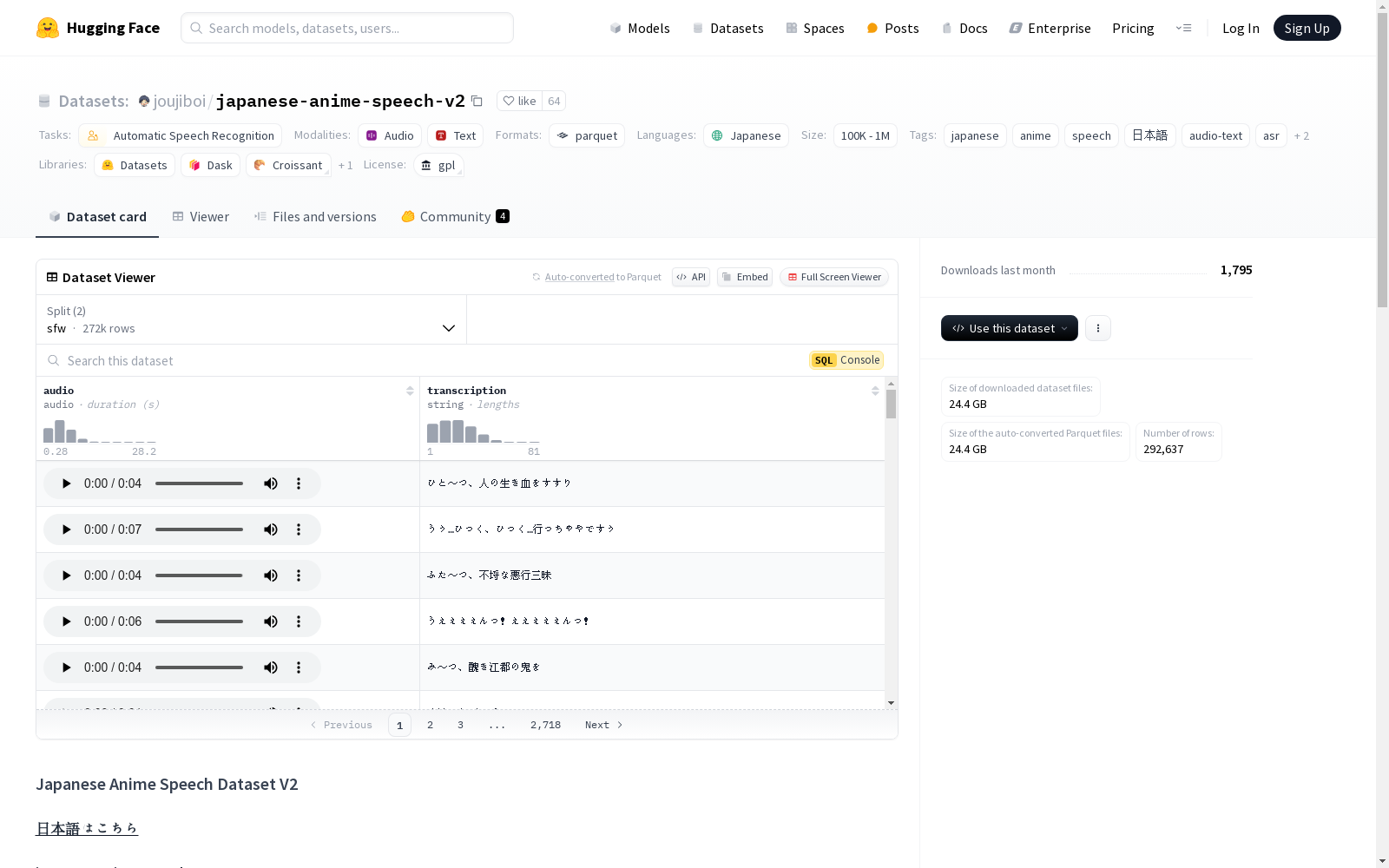
Task: Open the Pricing page
Action: [1133, 28]
